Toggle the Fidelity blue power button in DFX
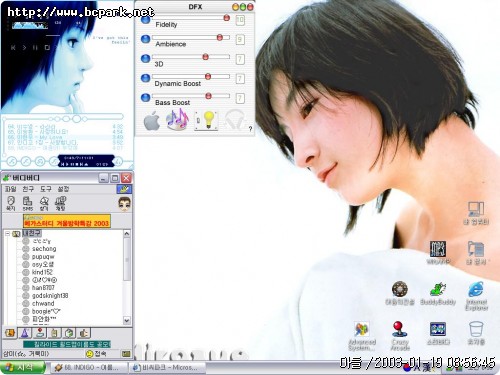500x375 pixels. [x=145, y=20]
